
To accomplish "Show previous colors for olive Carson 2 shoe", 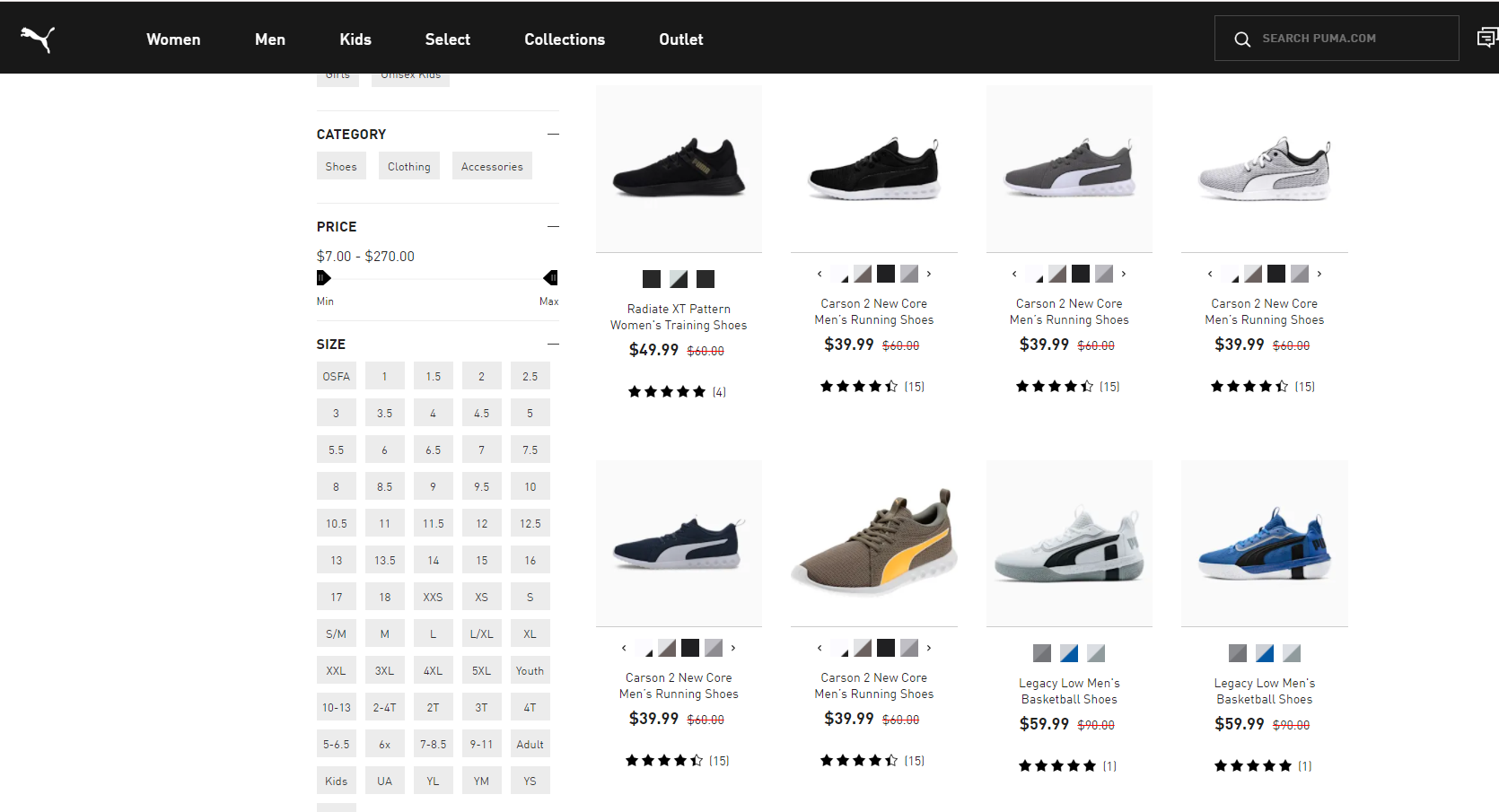I will pos(820,648).
